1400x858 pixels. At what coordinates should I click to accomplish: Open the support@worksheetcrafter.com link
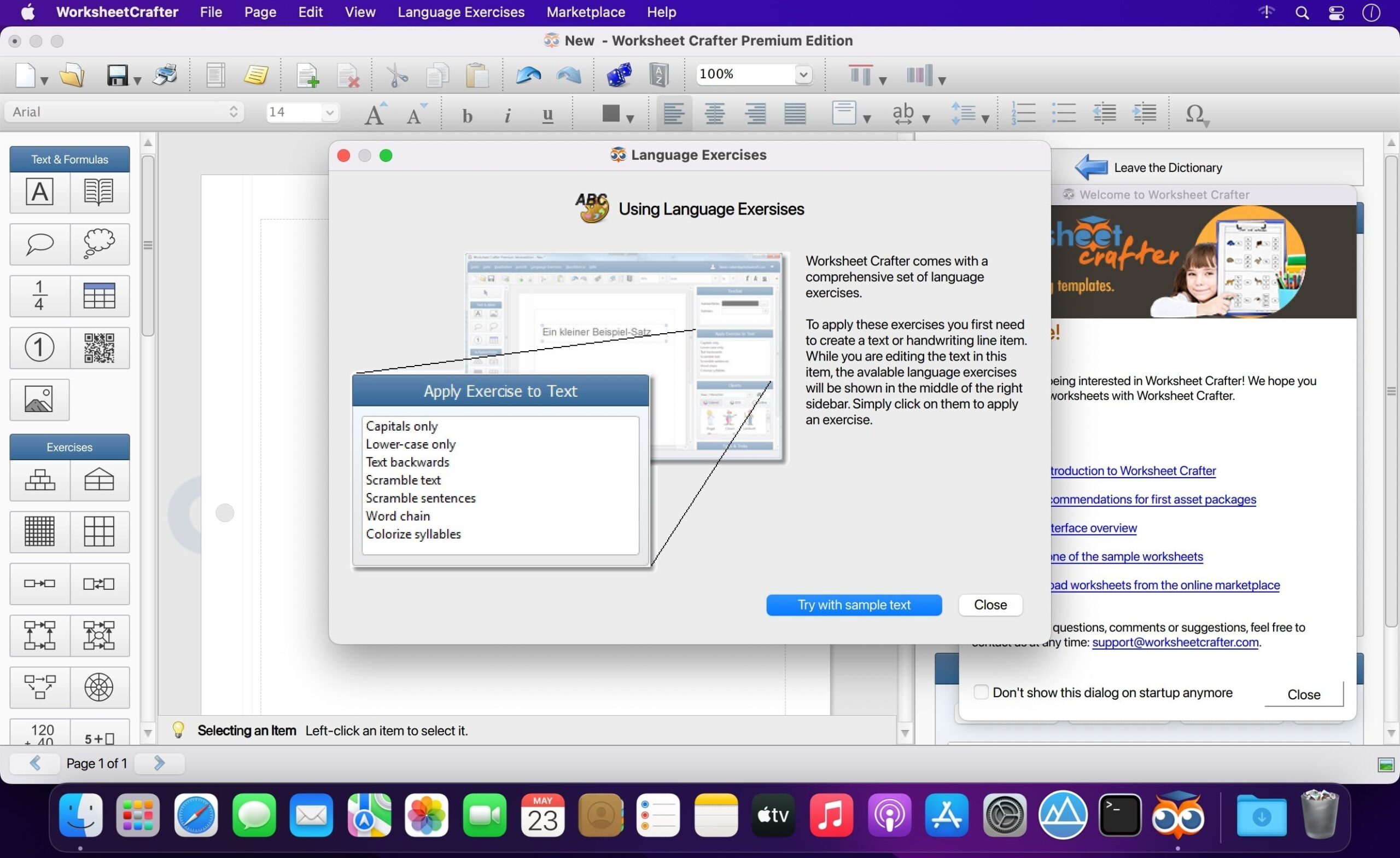click(x=1175, y=642)
